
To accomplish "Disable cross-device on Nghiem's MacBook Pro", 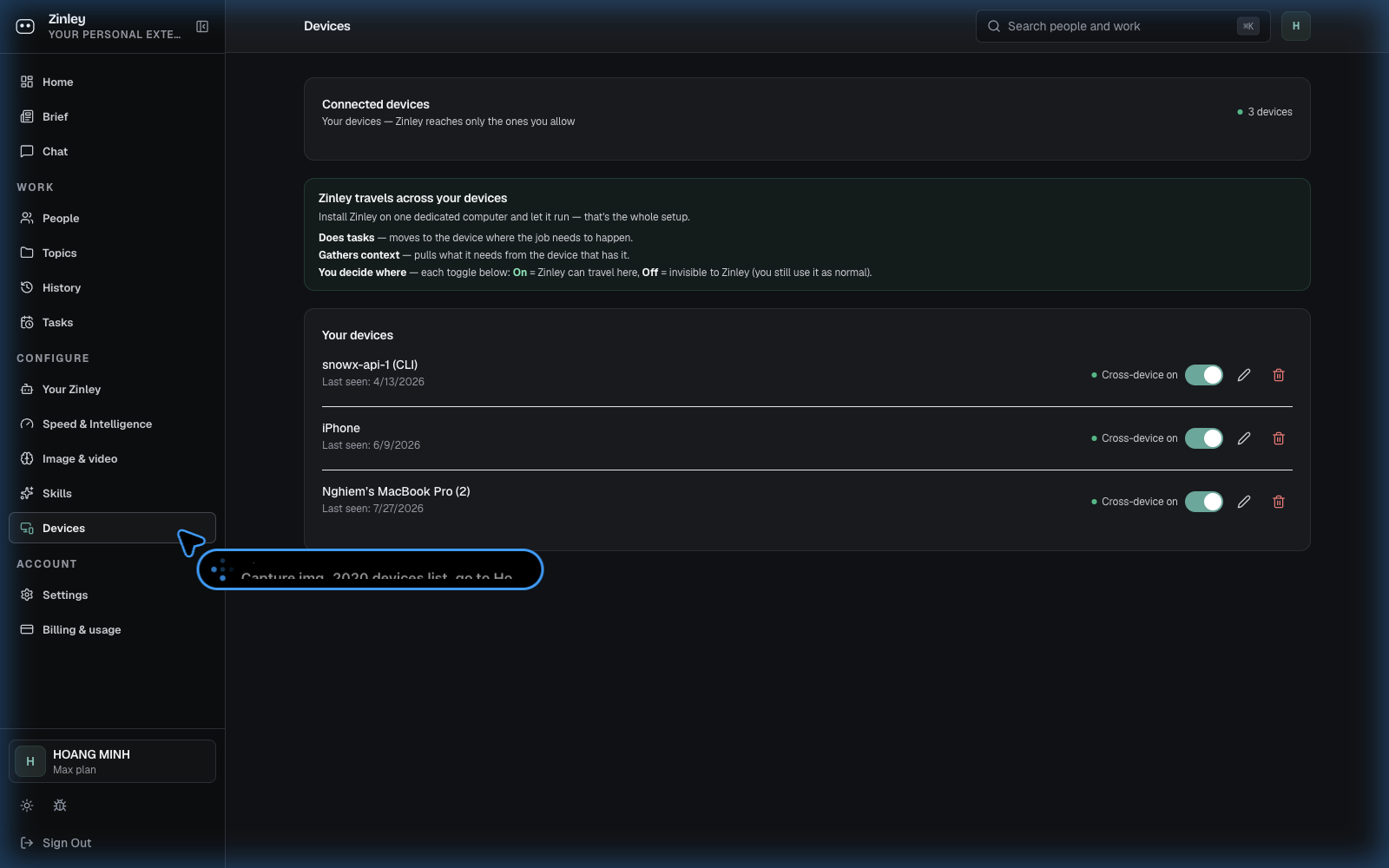I will point(1204,502).
